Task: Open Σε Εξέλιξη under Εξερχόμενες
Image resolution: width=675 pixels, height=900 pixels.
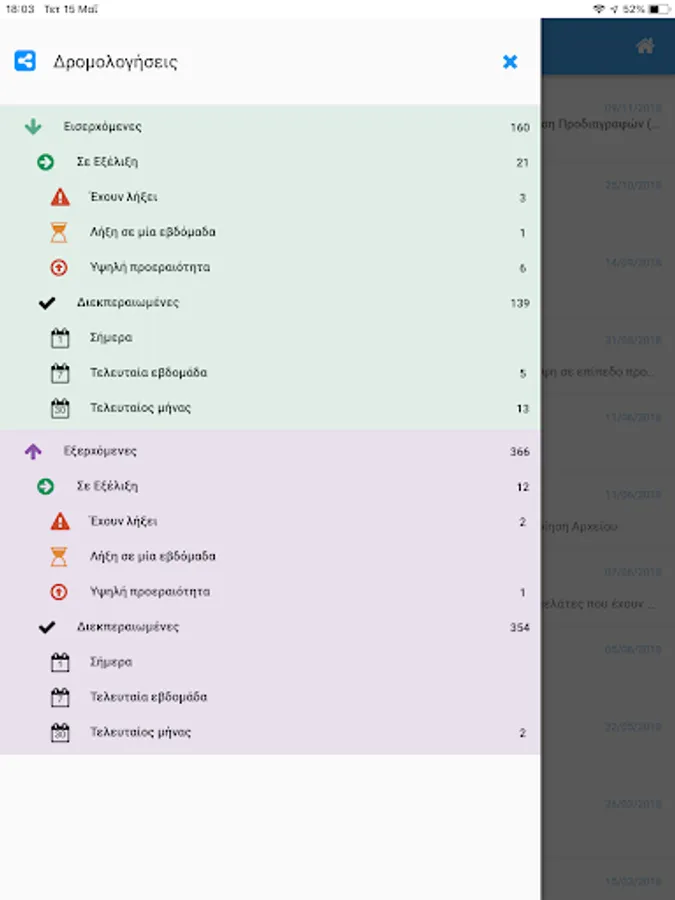Action: [270, 486]
